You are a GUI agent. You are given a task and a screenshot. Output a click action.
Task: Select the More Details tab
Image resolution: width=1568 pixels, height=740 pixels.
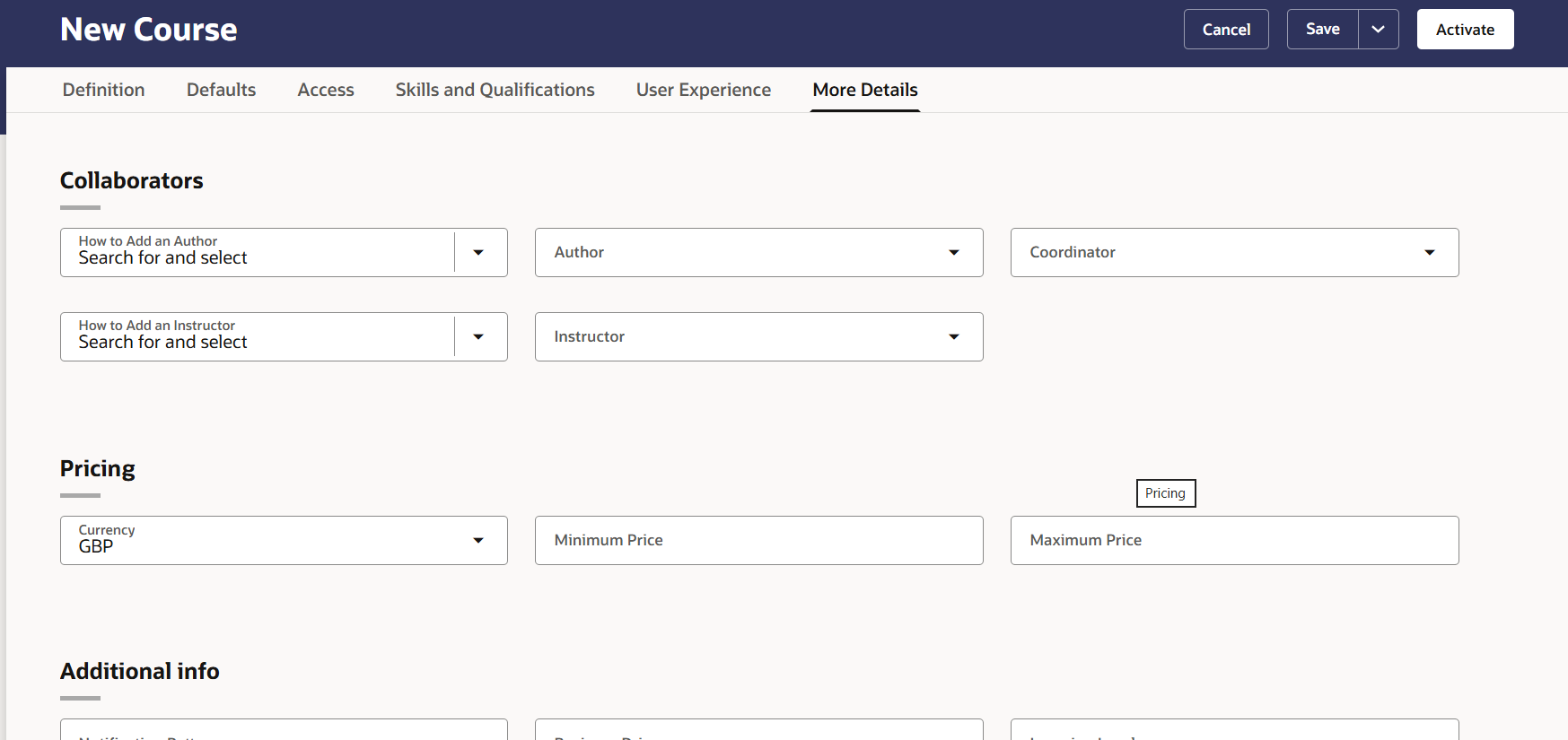(865, 90)
